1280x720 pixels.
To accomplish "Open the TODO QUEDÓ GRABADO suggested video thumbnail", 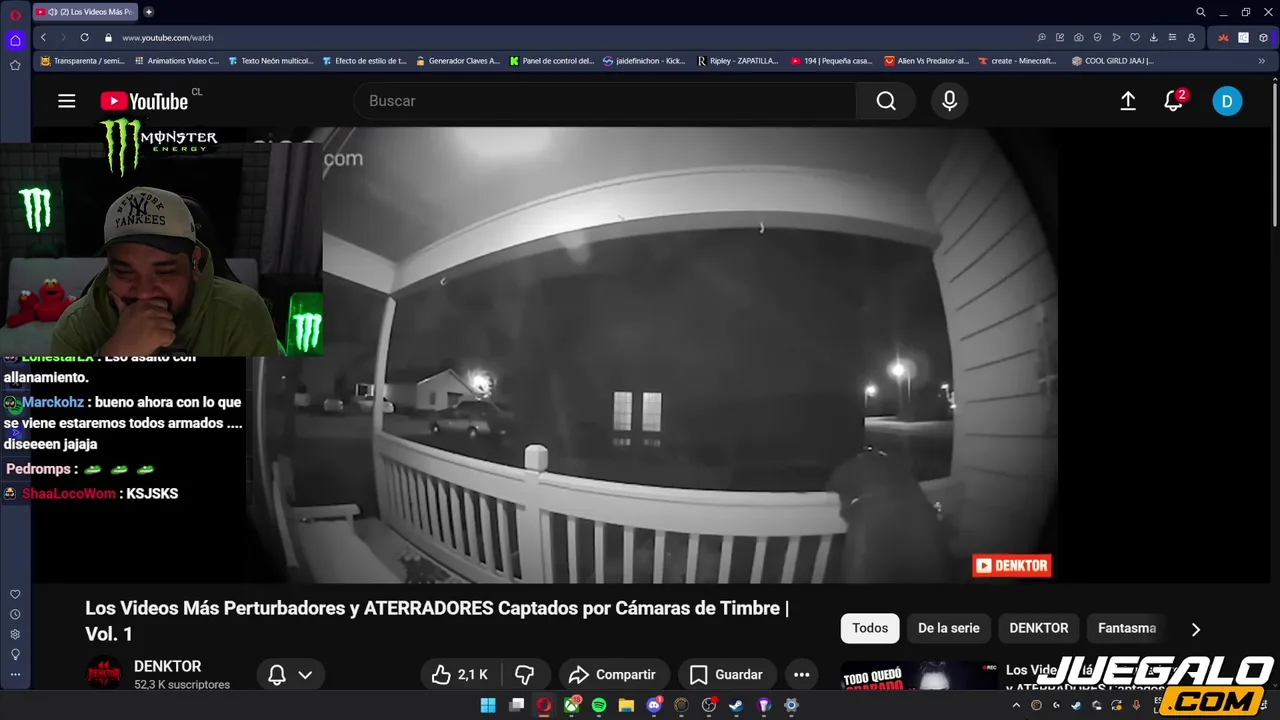I will (918, 676).
